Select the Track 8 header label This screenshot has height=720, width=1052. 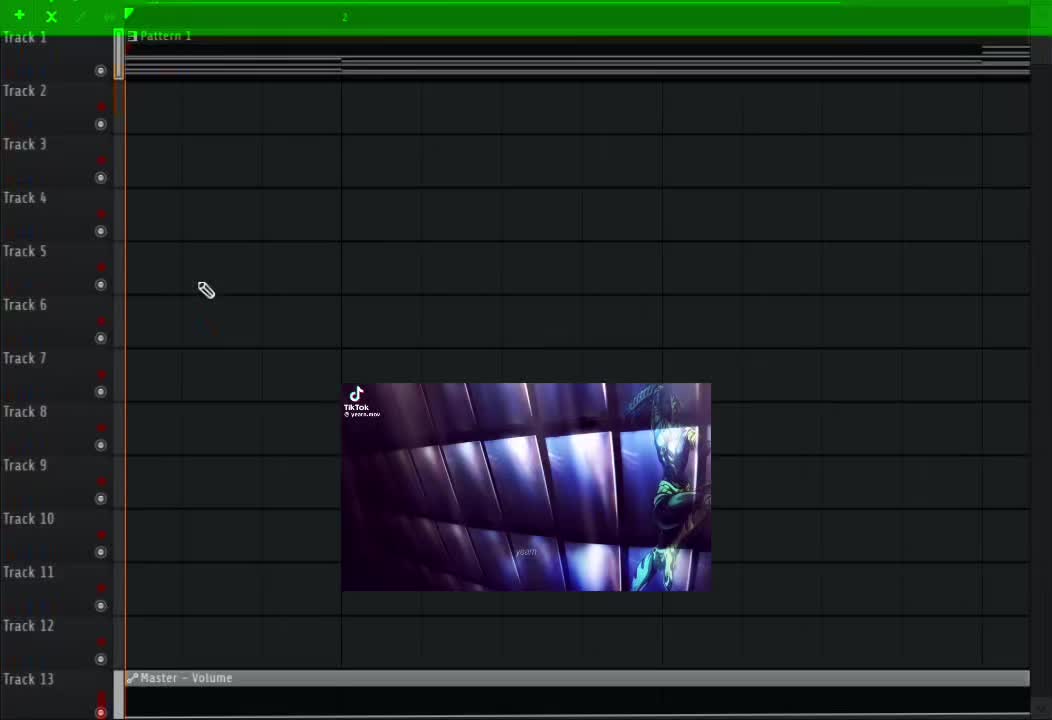click(25, 411)
